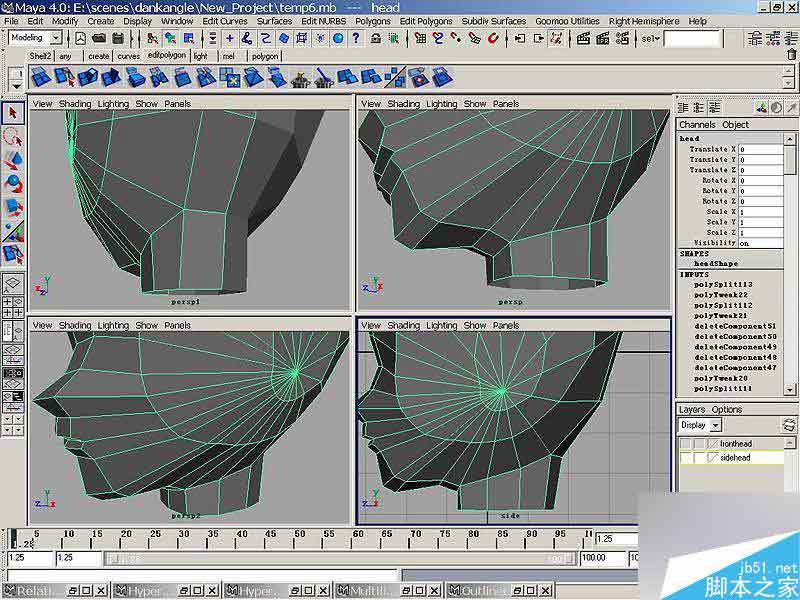Image resolution: width=800 pixels, height=600 pixels.
Task: Pick the Rotate tool in toolbox
Action: (x=13, y=183)
